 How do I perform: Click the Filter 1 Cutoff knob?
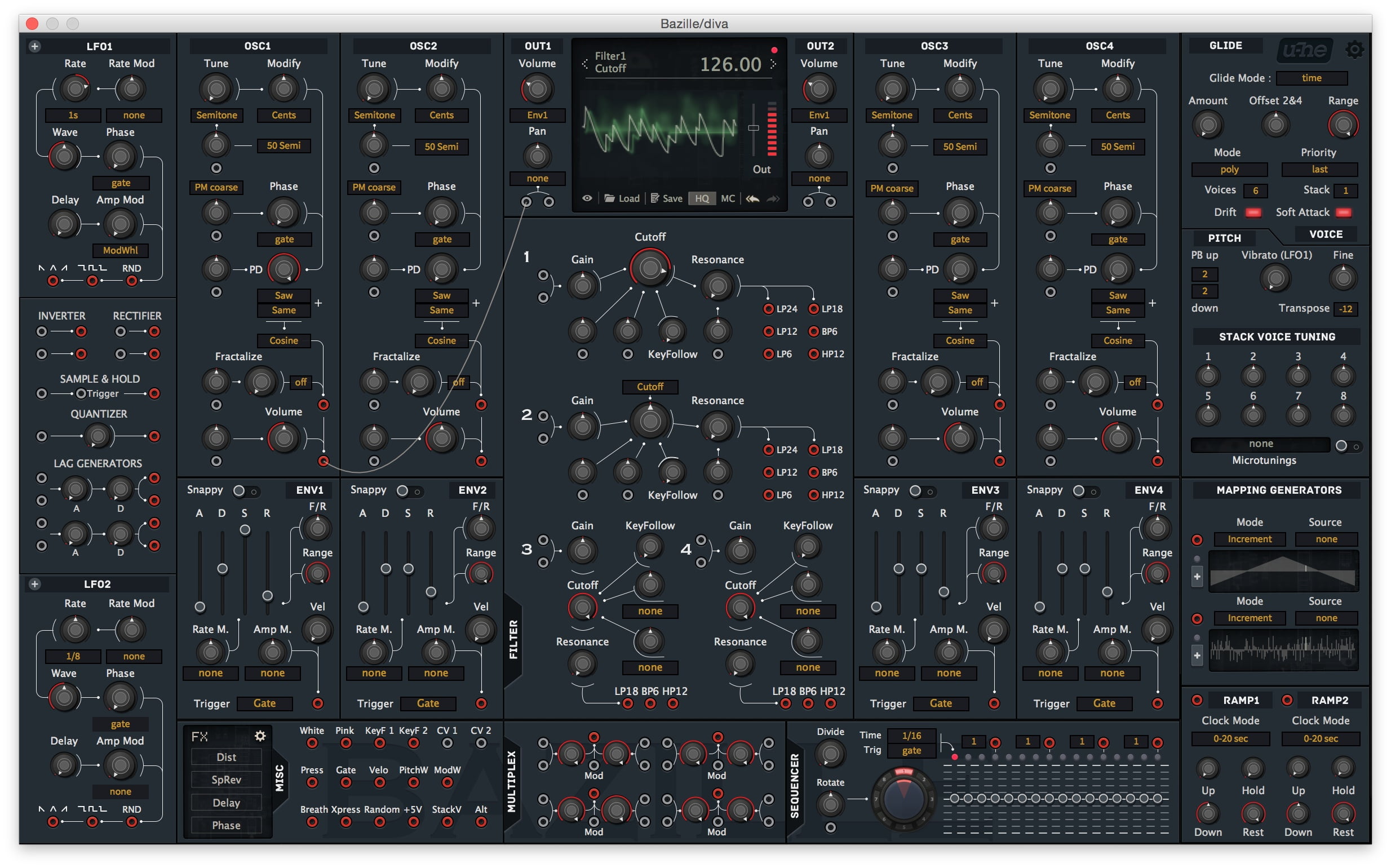coord(650,268)
